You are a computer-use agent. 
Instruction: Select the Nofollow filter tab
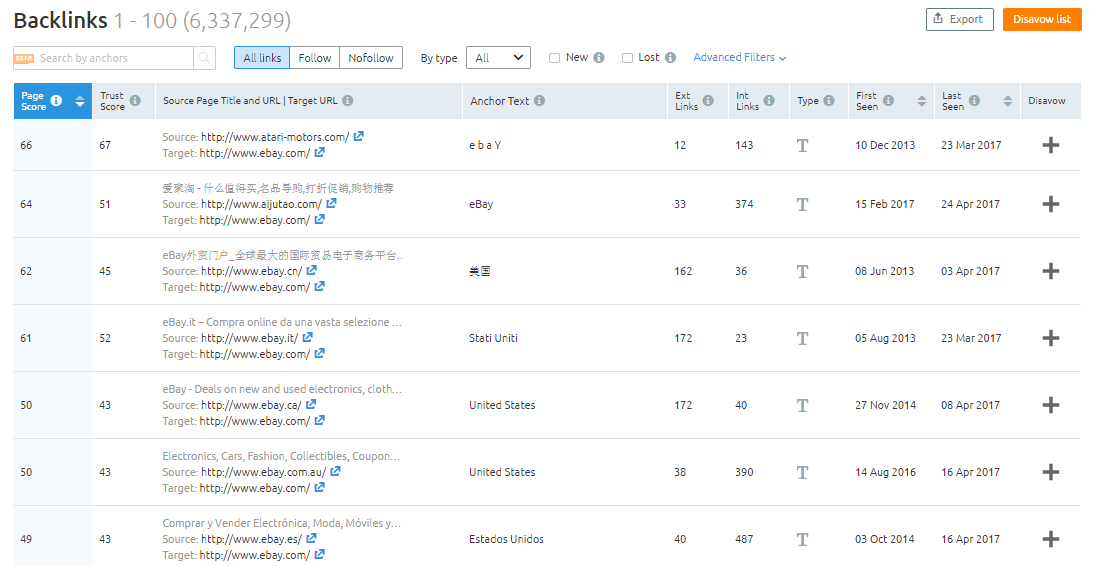coord(371,57)
